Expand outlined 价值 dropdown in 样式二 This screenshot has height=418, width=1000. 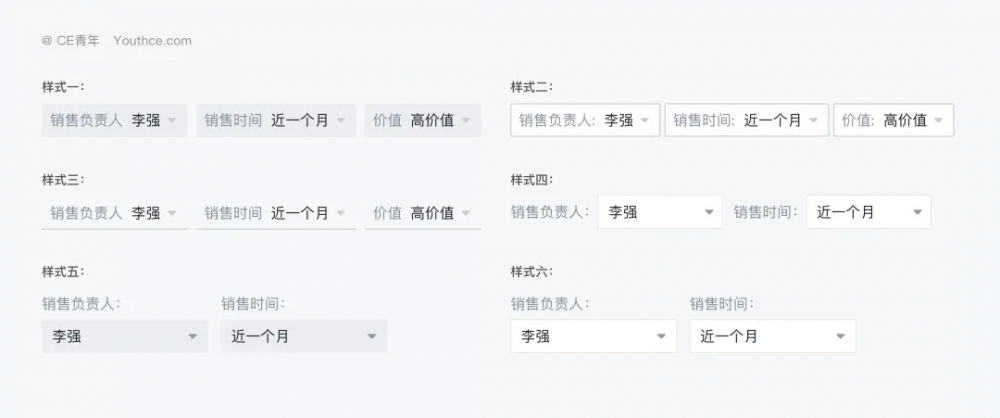(x=893, y=120)
